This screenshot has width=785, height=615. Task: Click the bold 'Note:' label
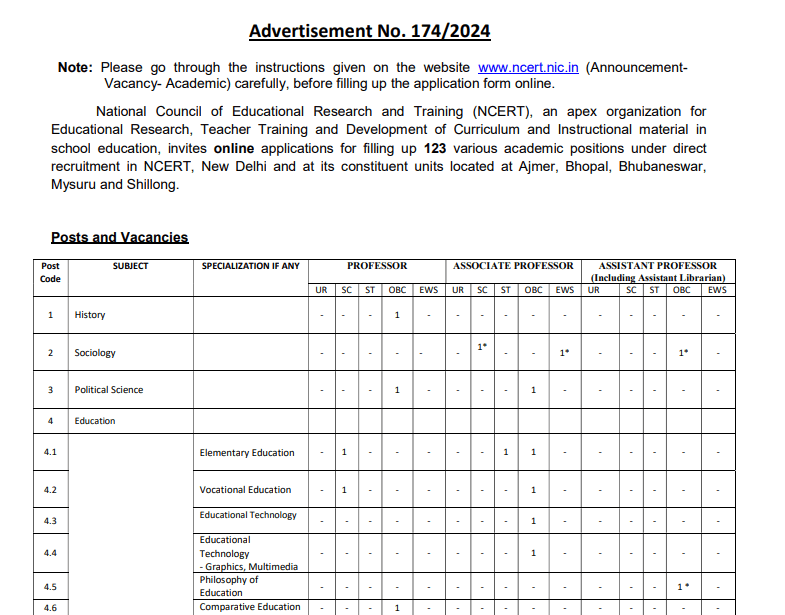[x=75, y=68]
